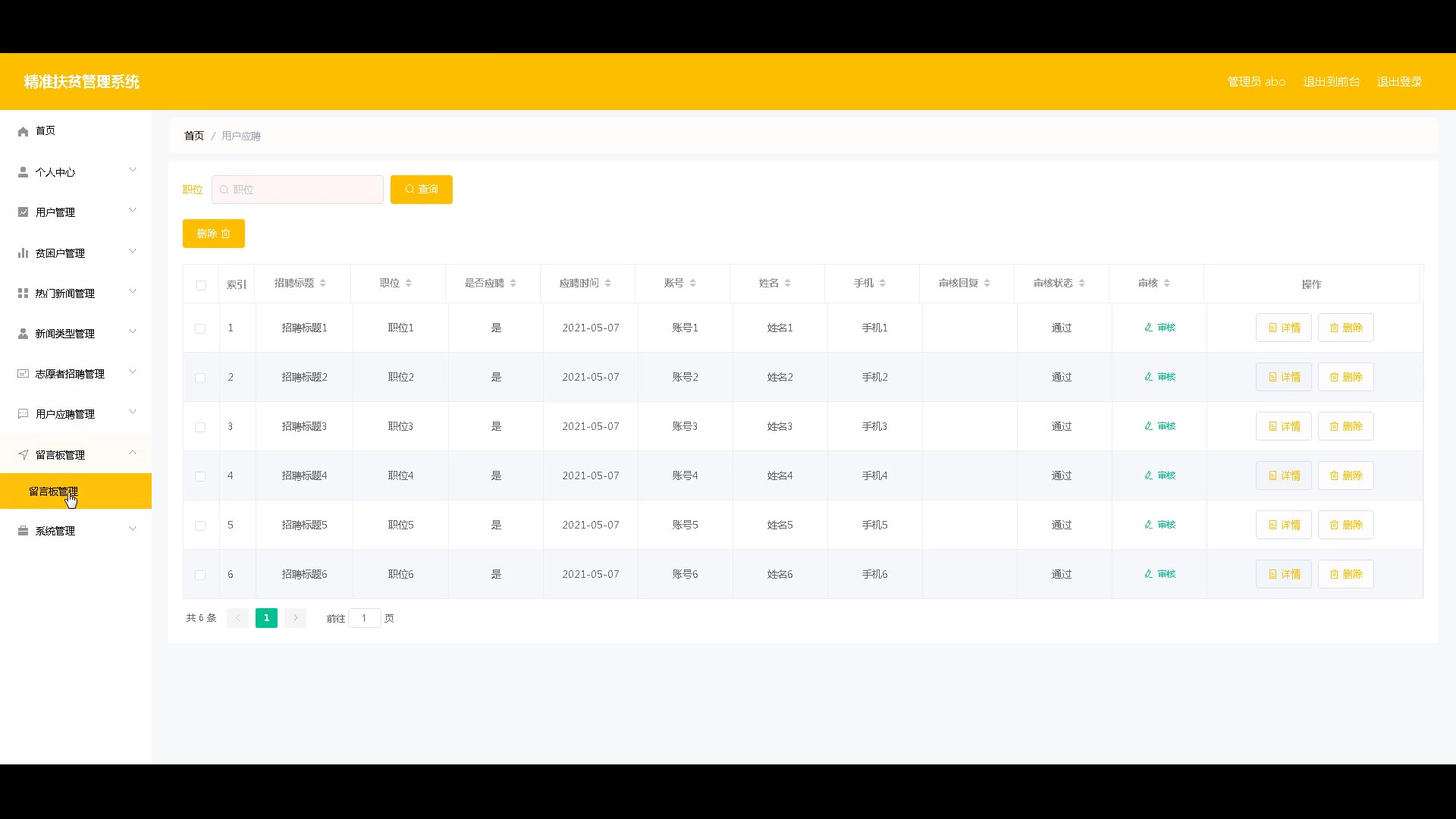Click the bar chart icon beside 贫困户管理
Image resolution: width=1456 pixels, height=819 pixels.
(x=23, y=253)
